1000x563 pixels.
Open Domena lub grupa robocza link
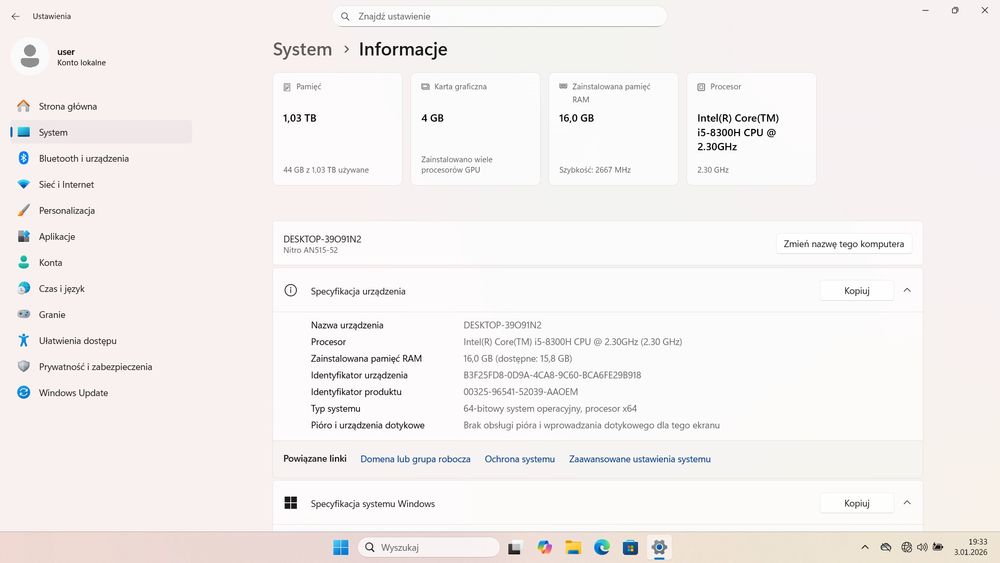[x=415, y=459]
